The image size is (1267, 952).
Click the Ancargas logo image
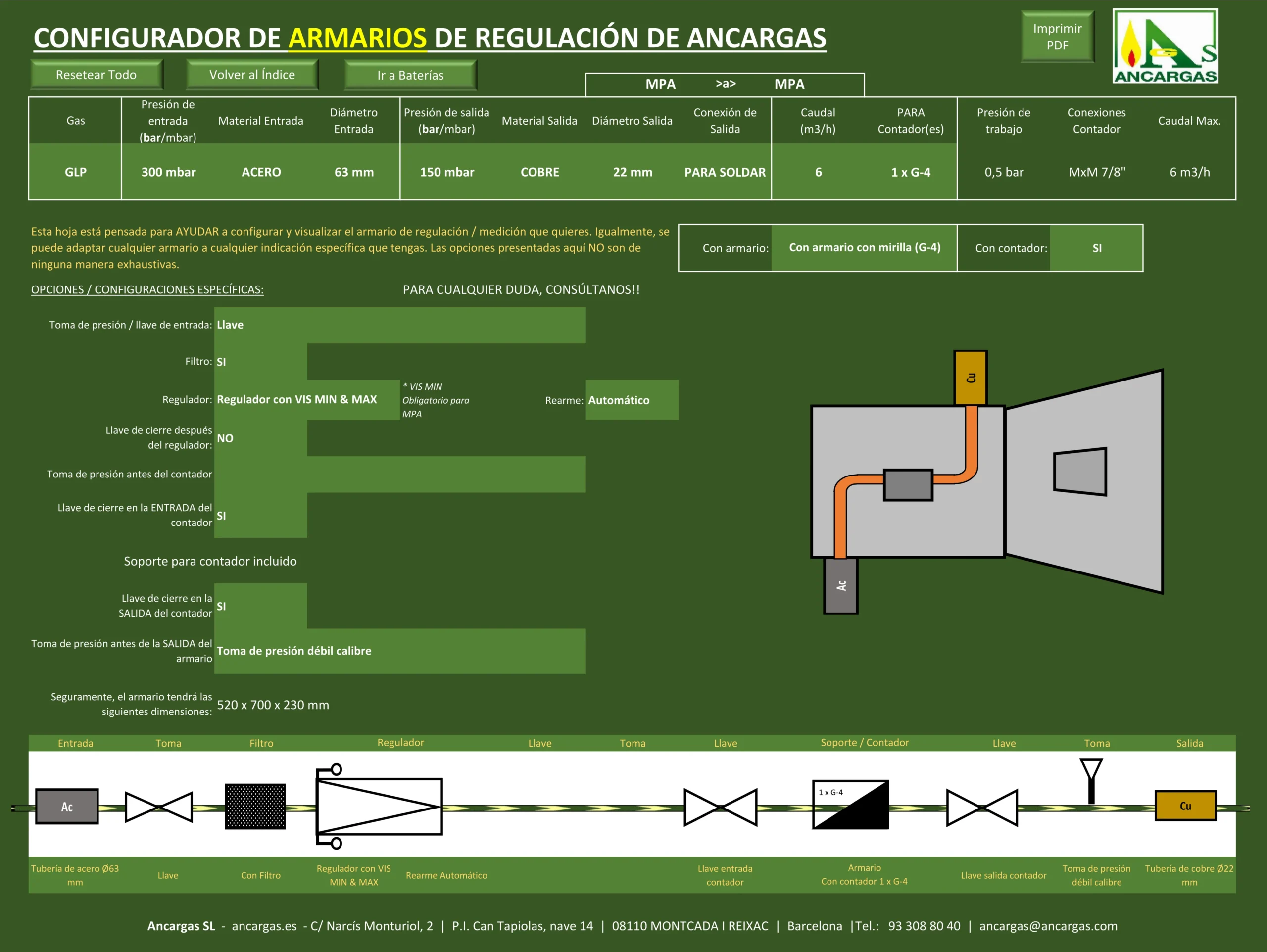click(1165, 46)
